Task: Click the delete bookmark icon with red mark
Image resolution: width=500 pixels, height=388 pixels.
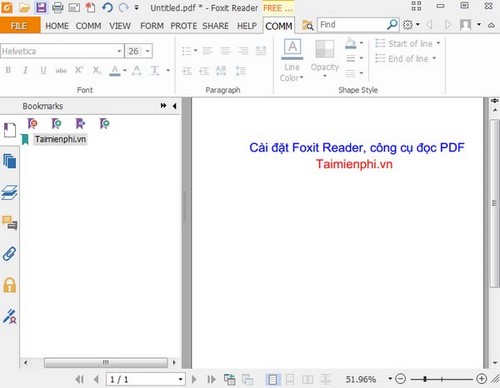Action: coord(32,123)
